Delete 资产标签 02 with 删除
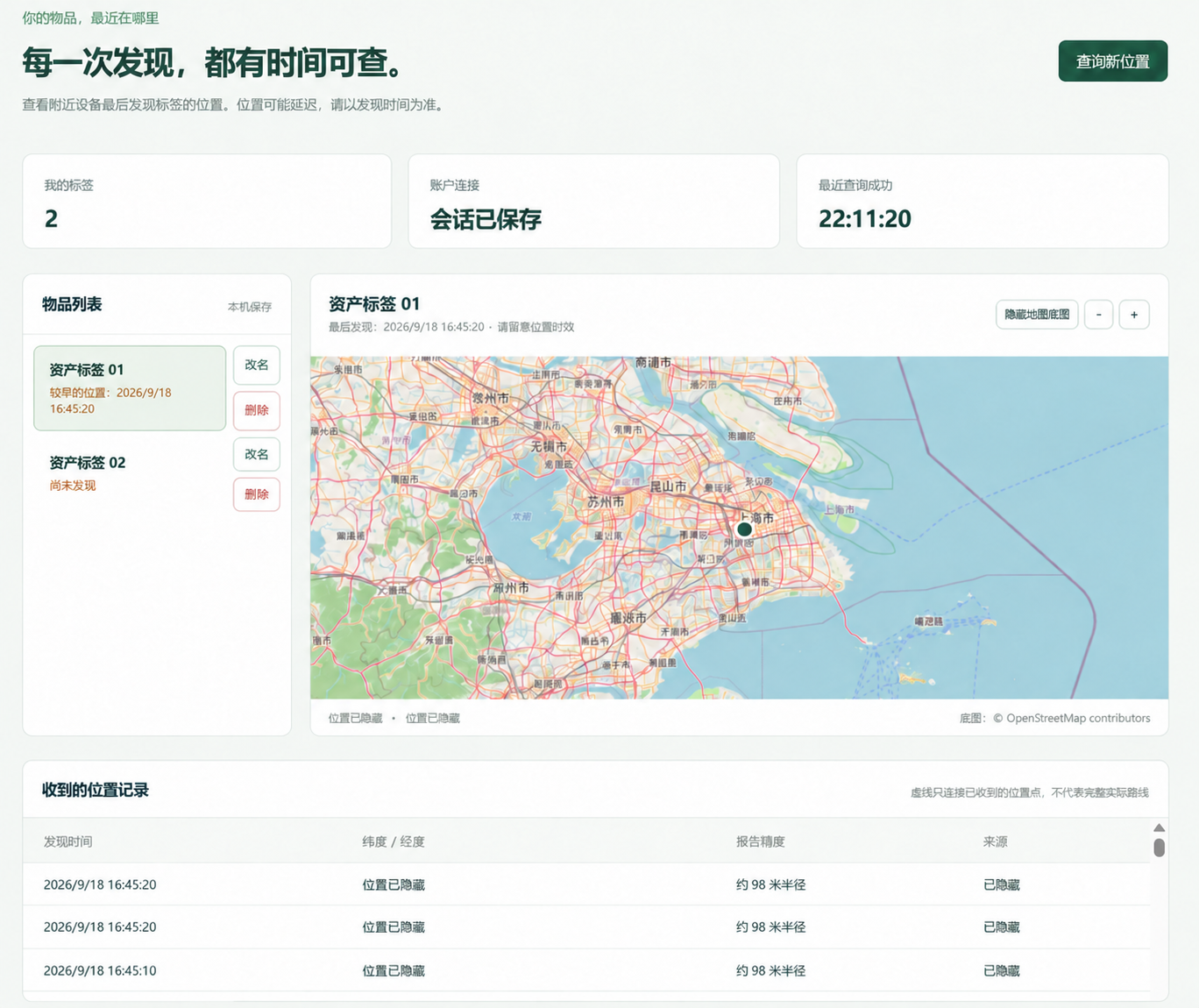 (257, 494)
